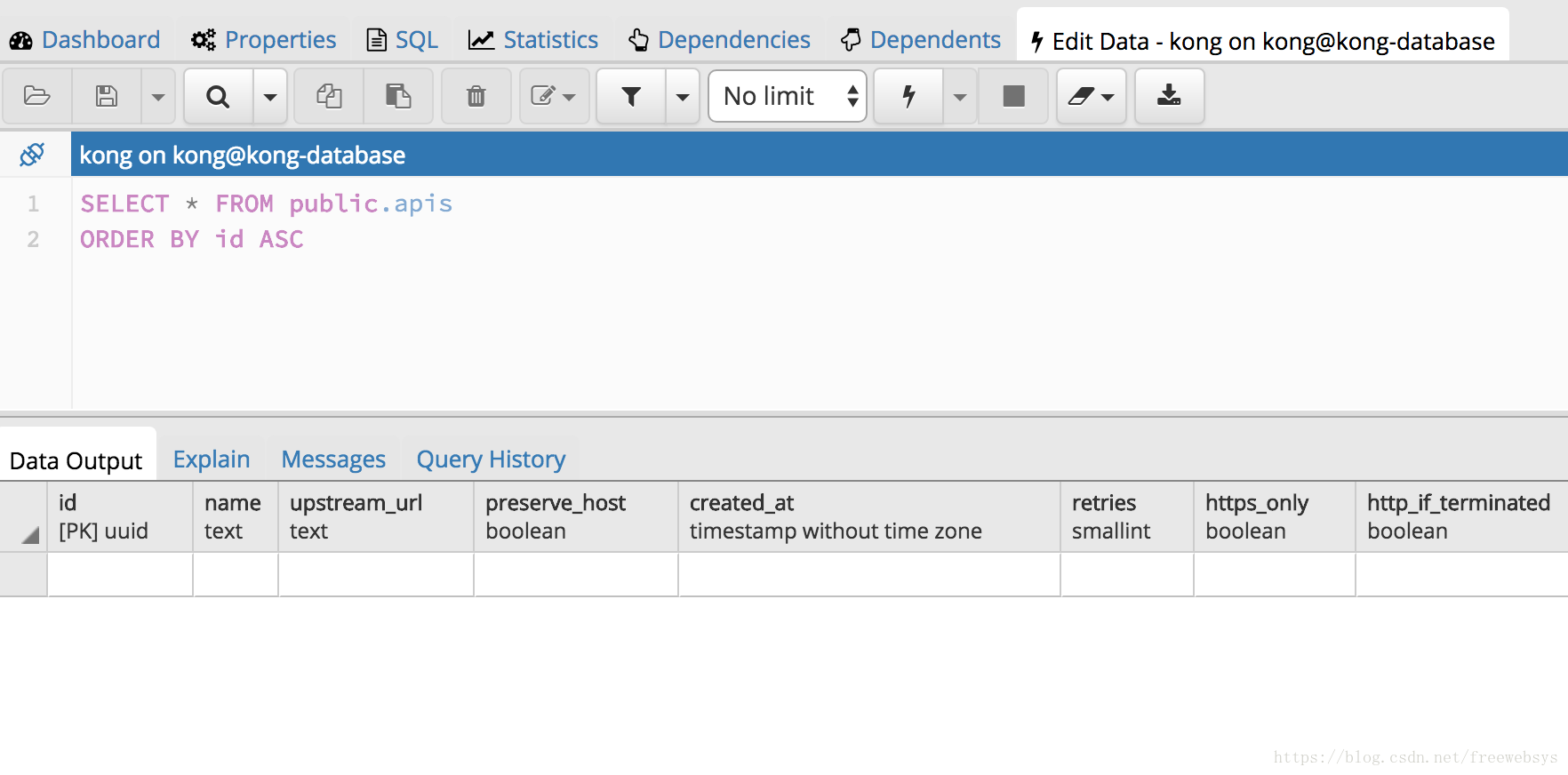The image size is (1568, 775).
Task: Open the Find options dropdown arrow
Action: click(x=270, y=96)
